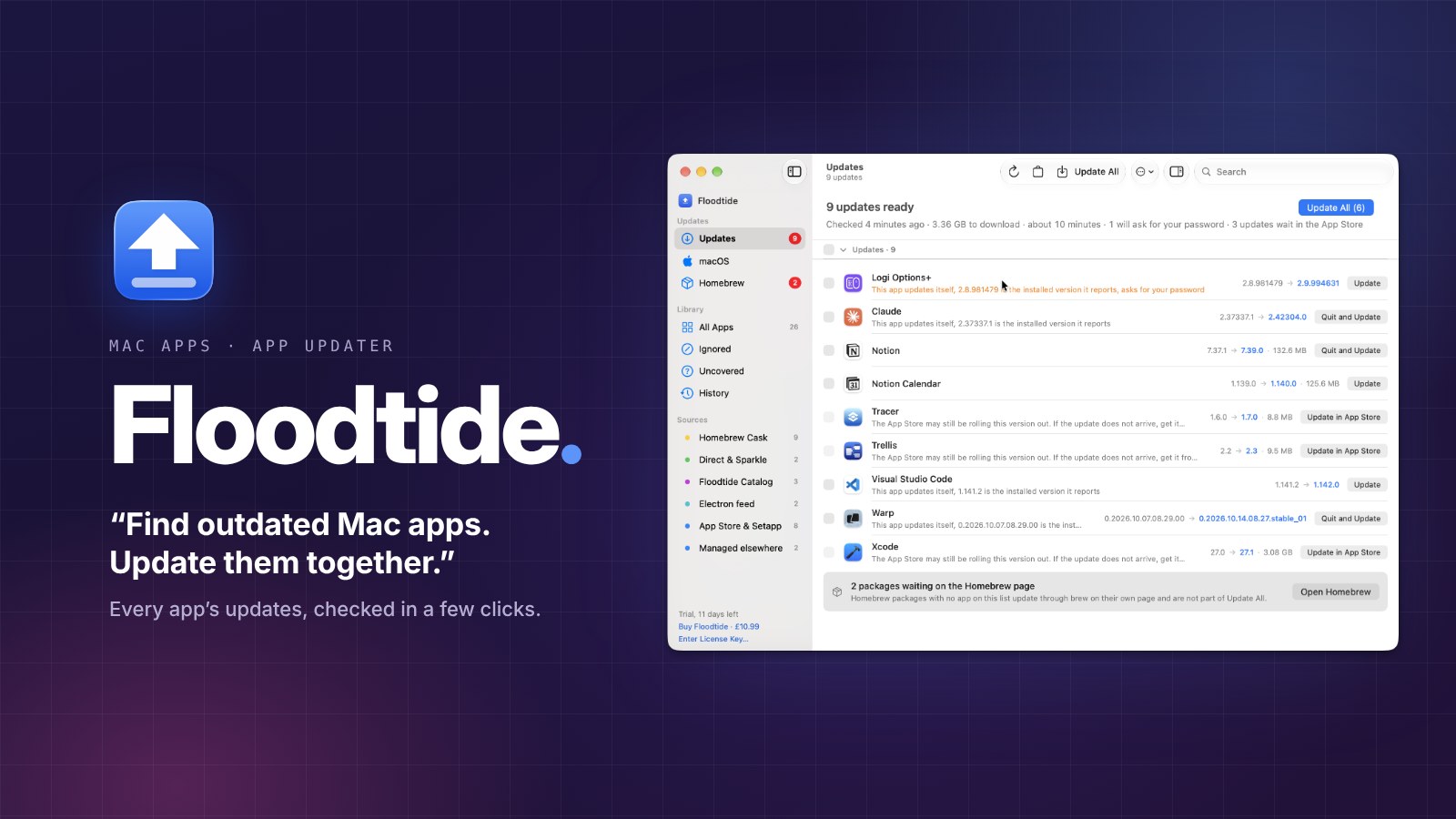This screenshot has height=819, width=1456.
Task: Click the Buy Floodtide · £10.99 link
Action: coord(719,626)
